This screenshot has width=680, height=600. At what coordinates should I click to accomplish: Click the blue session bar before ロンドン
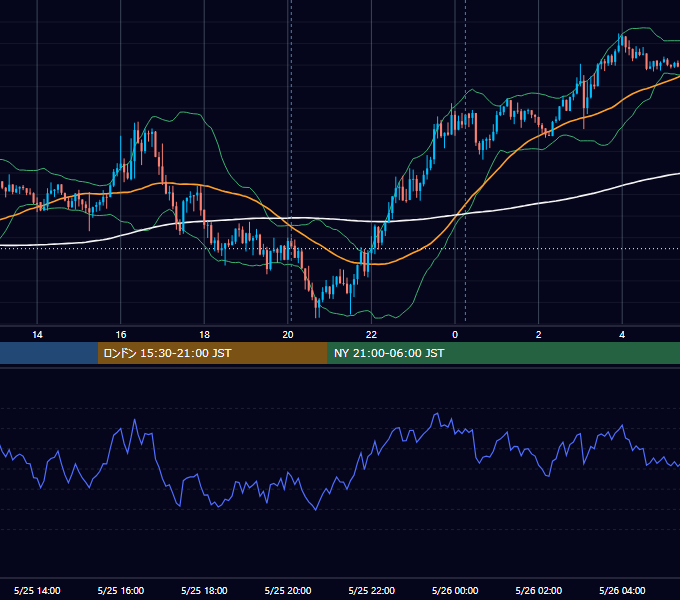coord(49,353)
